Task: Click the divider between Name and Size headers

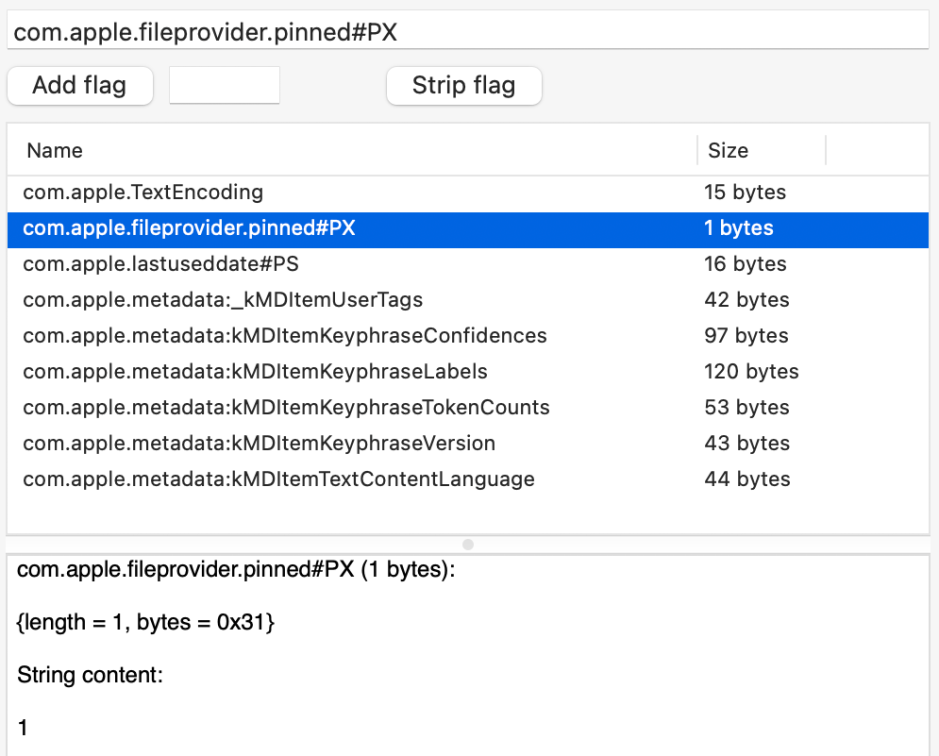Action: click(x=697, y=151)
